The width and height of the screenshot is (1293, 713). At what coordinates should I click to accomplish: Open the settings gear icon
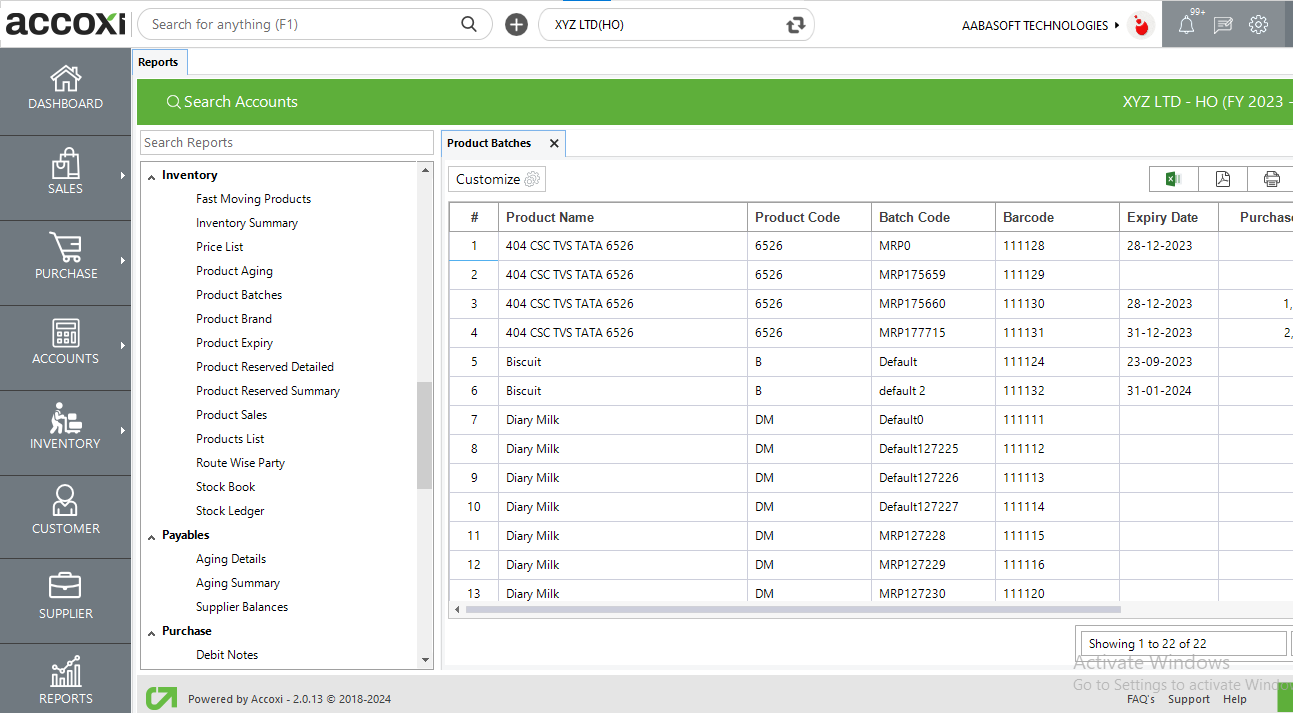(x=1258, y=25)
